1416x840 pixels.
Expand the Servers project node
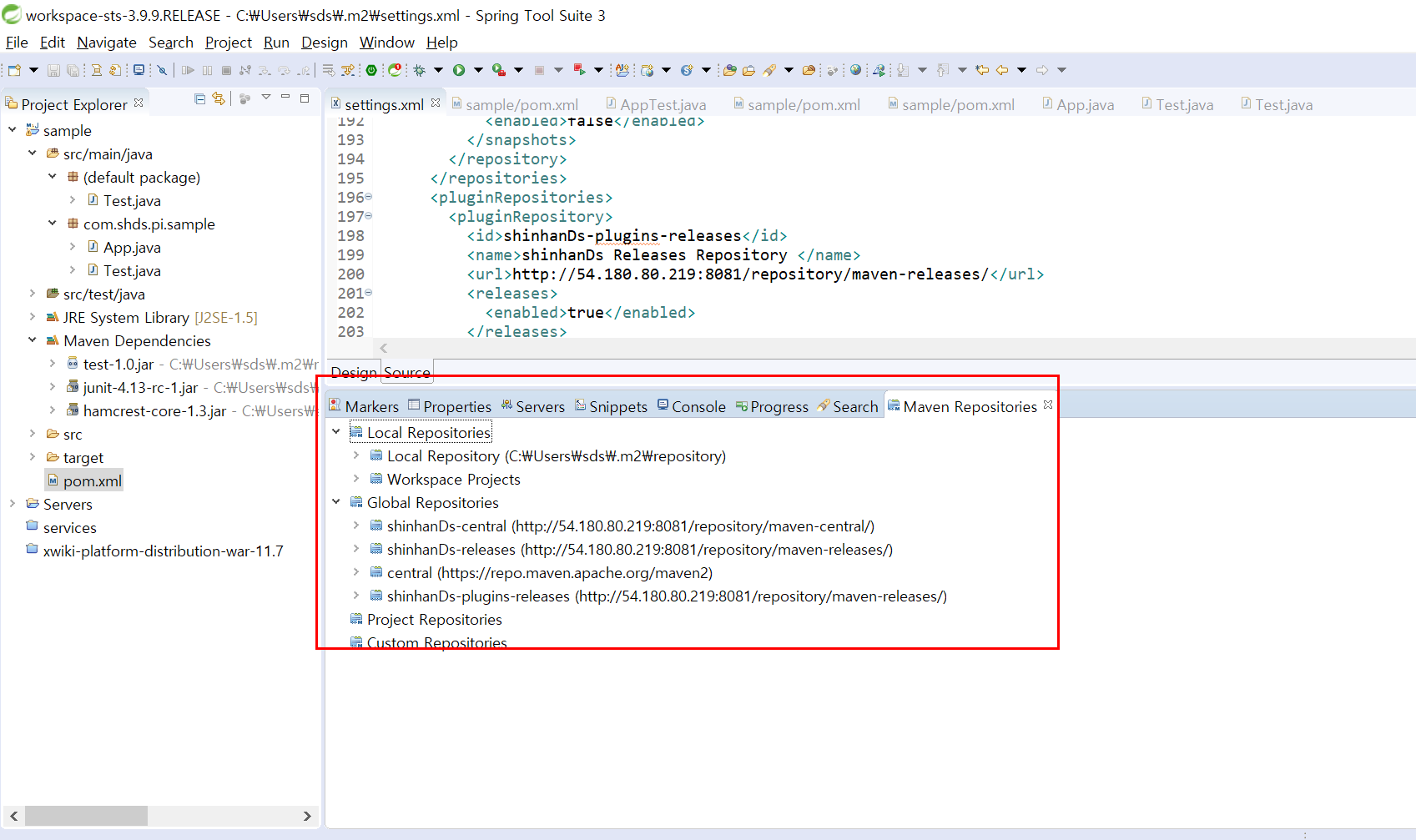(x=13, y=504)
